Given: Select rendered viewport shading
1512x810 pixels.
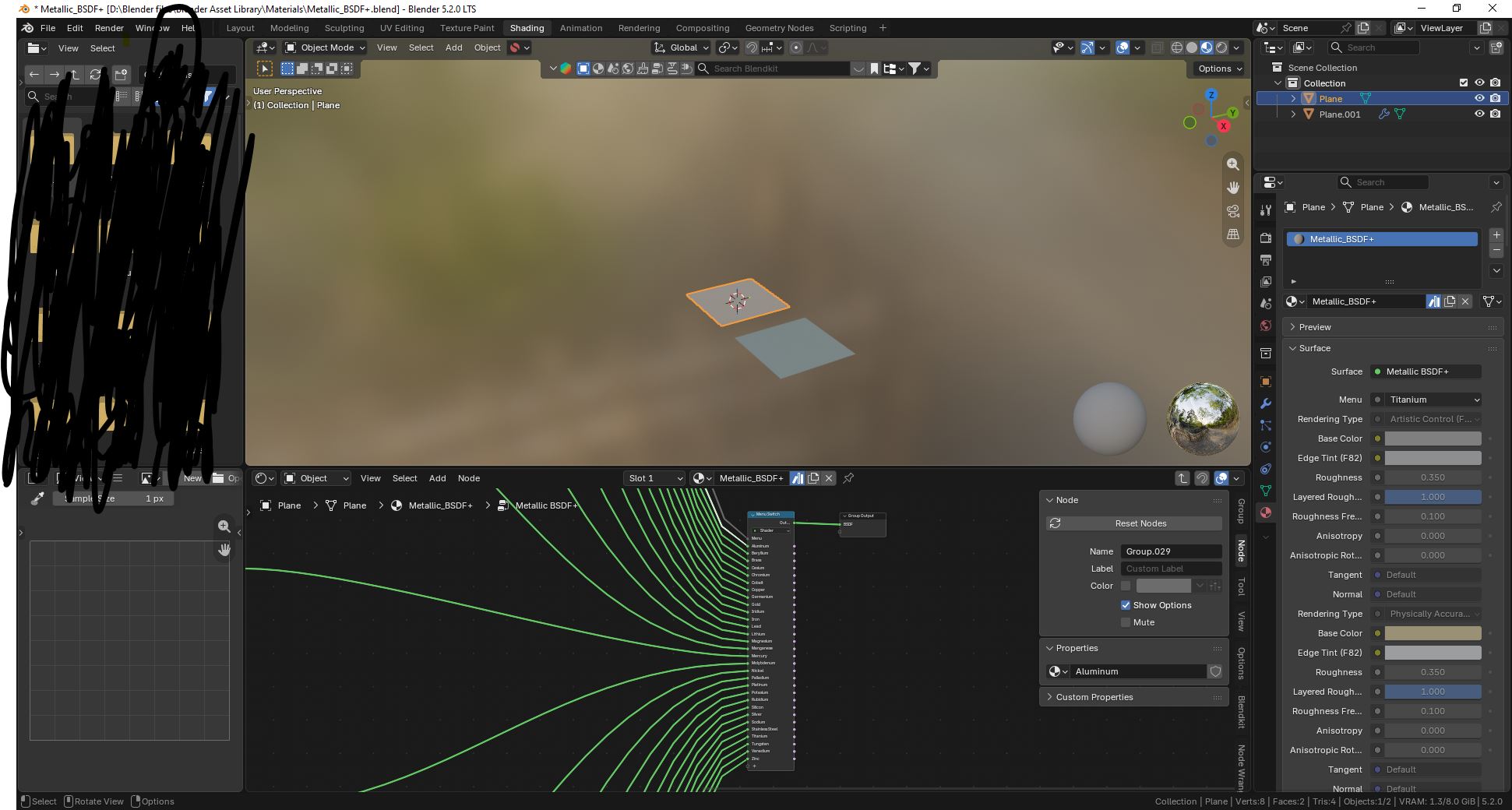Looking at the screenshot, I should [1221, 48].
